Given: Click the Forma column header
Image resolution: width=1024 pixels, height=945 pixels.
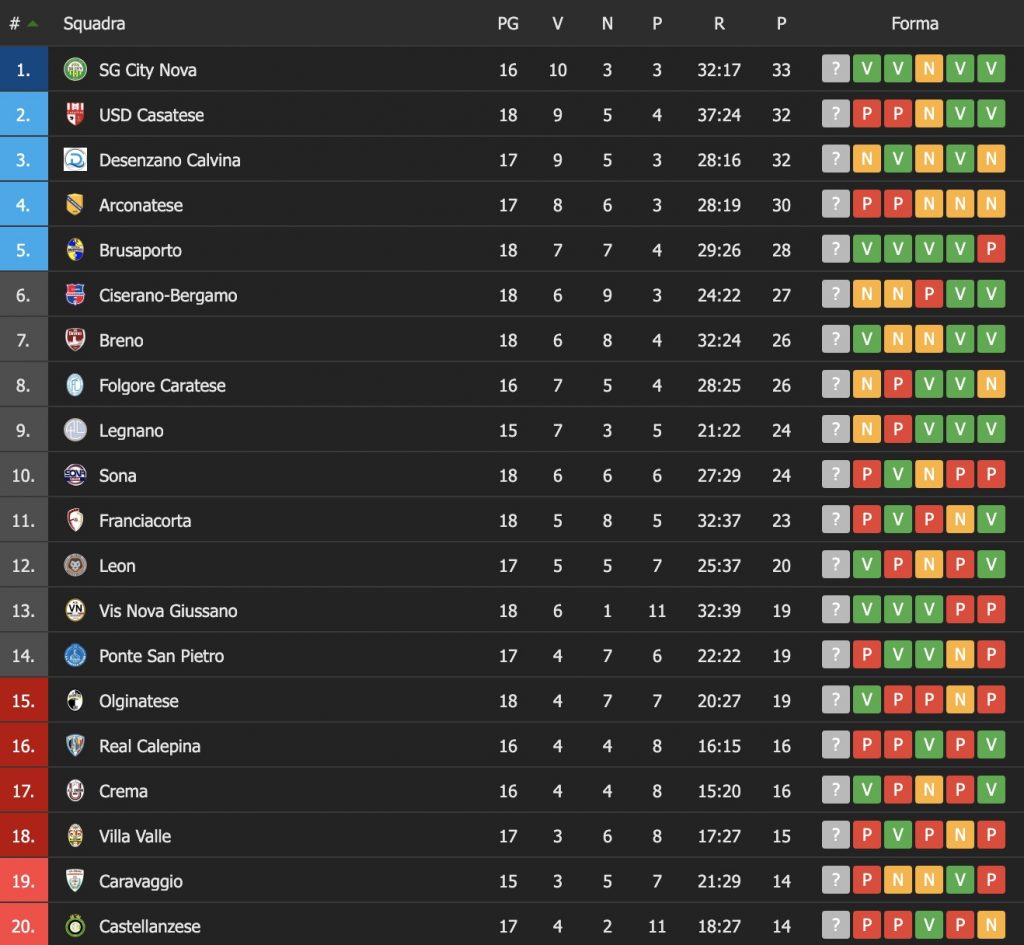Looking at the screenshot, I should click(x=914, y=24).
